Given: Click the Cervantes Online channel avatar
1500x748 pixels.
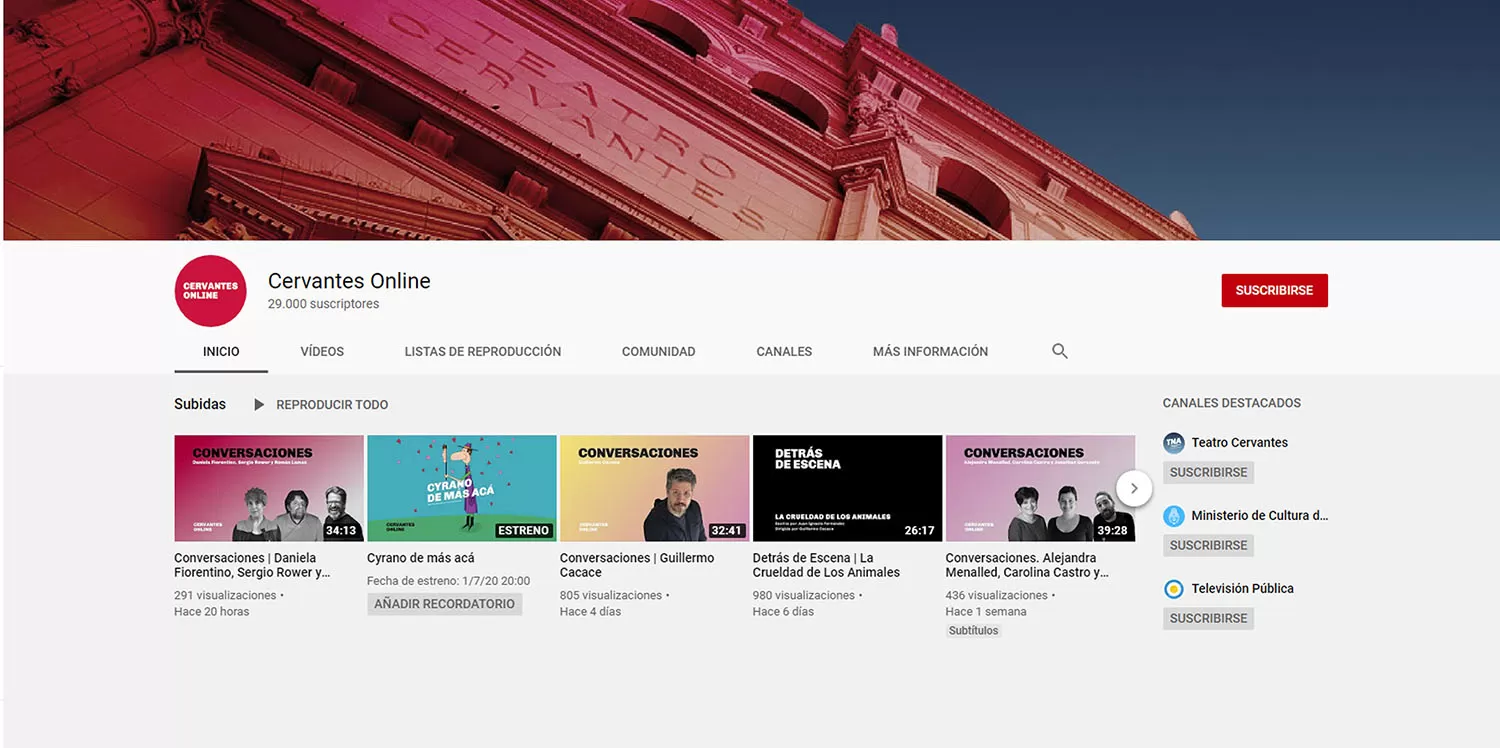Looking at the screenshot, I should (x=210, y=291).
